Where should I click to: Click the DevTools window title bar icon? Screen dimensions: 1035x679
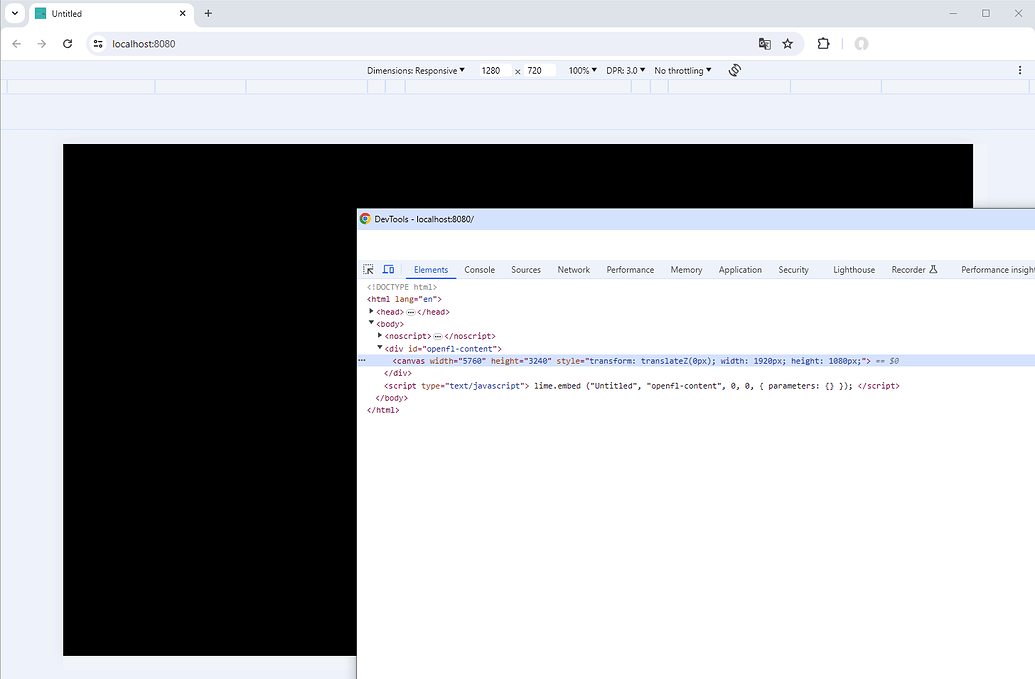[x=365, y=218]
